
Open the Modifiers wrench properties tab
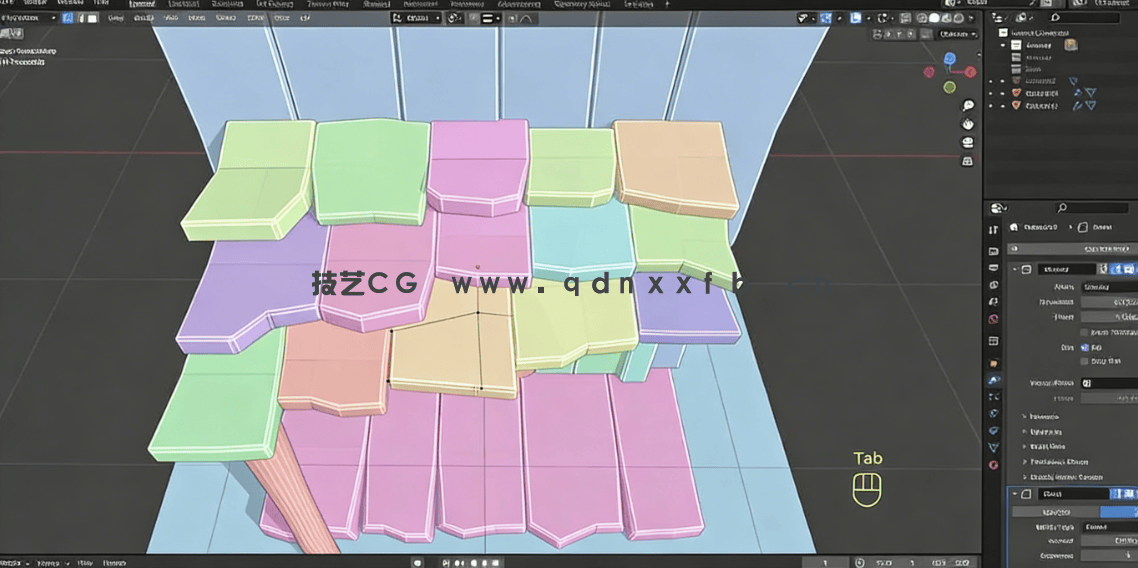[x=994, y=379]
